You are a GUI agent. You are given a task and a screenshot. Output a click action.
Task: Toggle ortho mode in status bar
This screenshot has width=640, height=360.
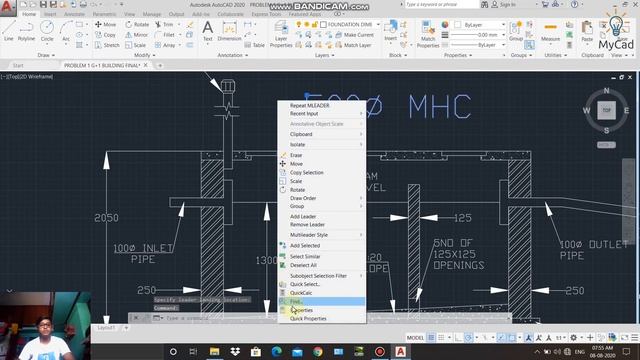click(x=458, y=338)
